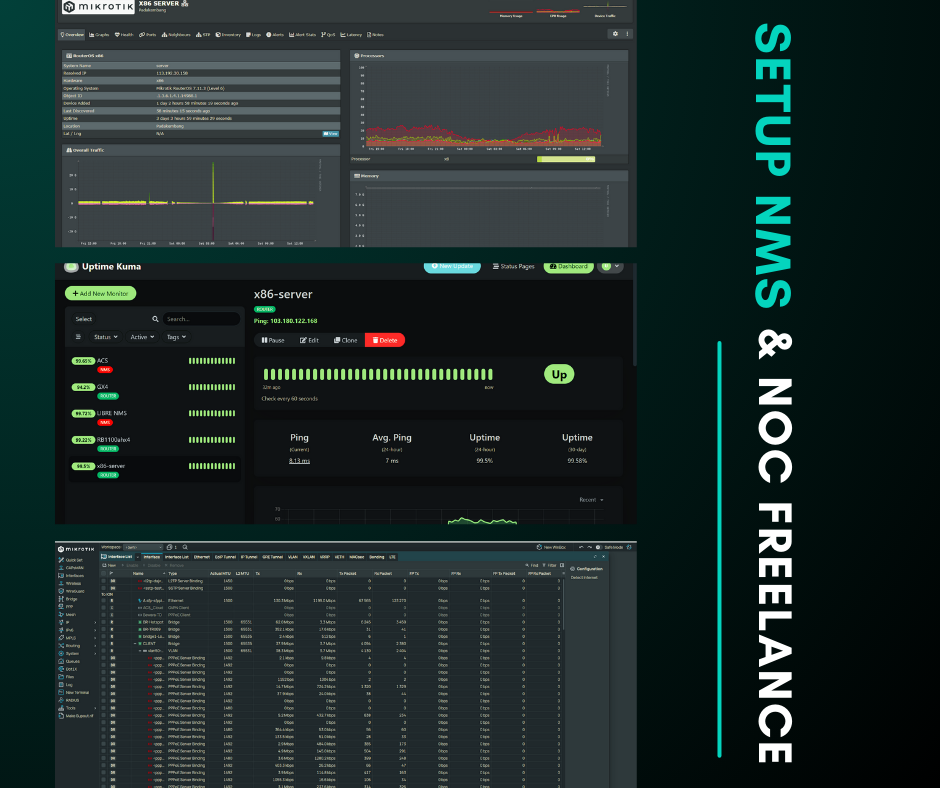Image resolution: width=940 pixels, height=788 pixels.
Task: Select the VLAN tab in WinBox interfaces
Action: [293, 556]
